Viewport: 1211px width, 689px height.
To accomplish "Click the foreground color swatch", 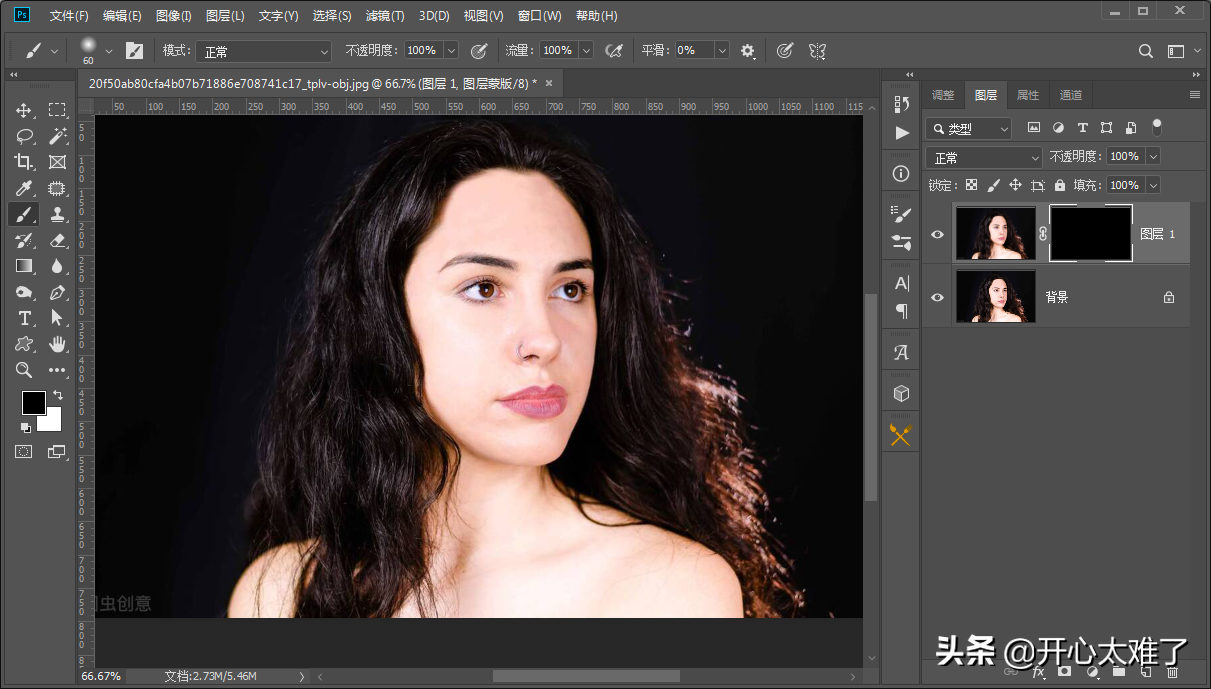I will (x=33, y=403).
